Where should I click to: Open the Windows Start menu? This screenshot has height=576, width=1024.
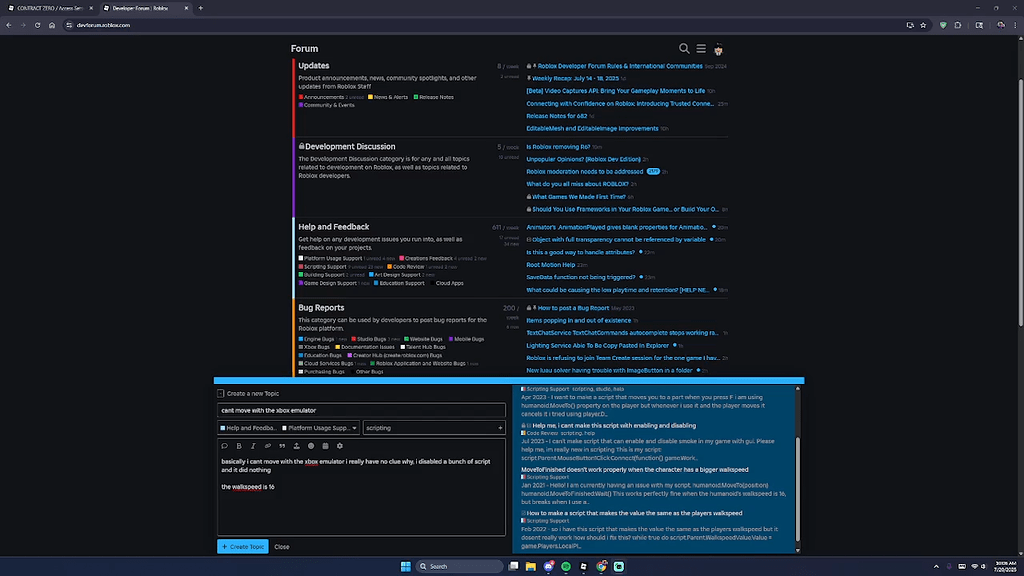click(406, 566)
